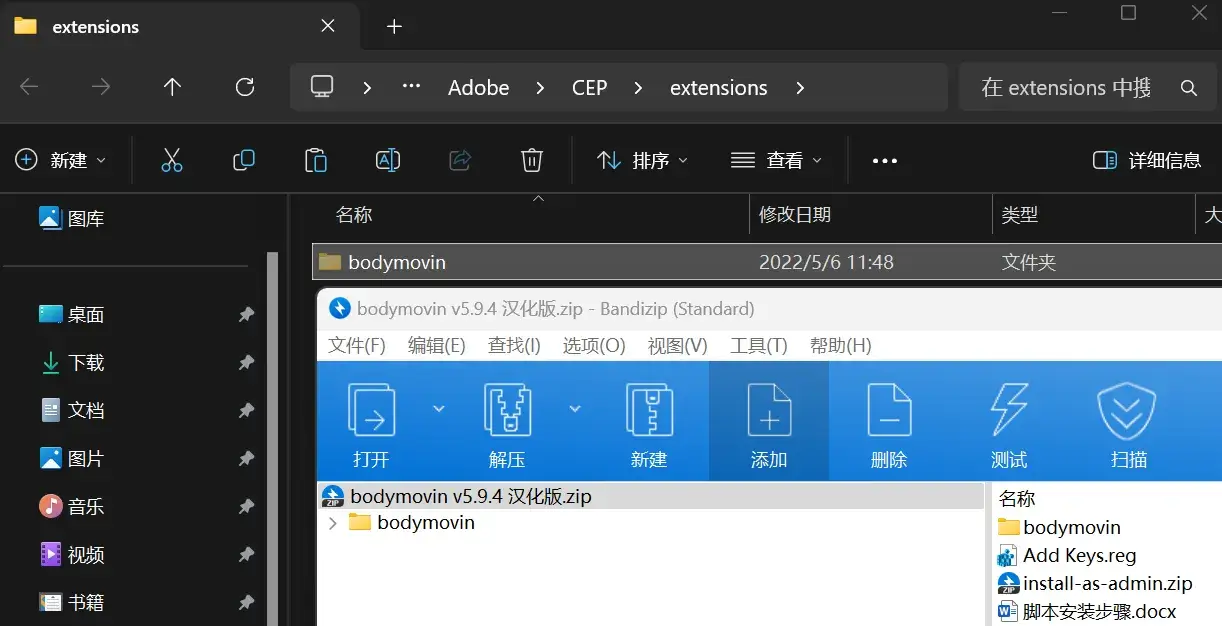Click the pin icon beside 音乐
This screenshot has width=1222, height=626.
[246, 507]
